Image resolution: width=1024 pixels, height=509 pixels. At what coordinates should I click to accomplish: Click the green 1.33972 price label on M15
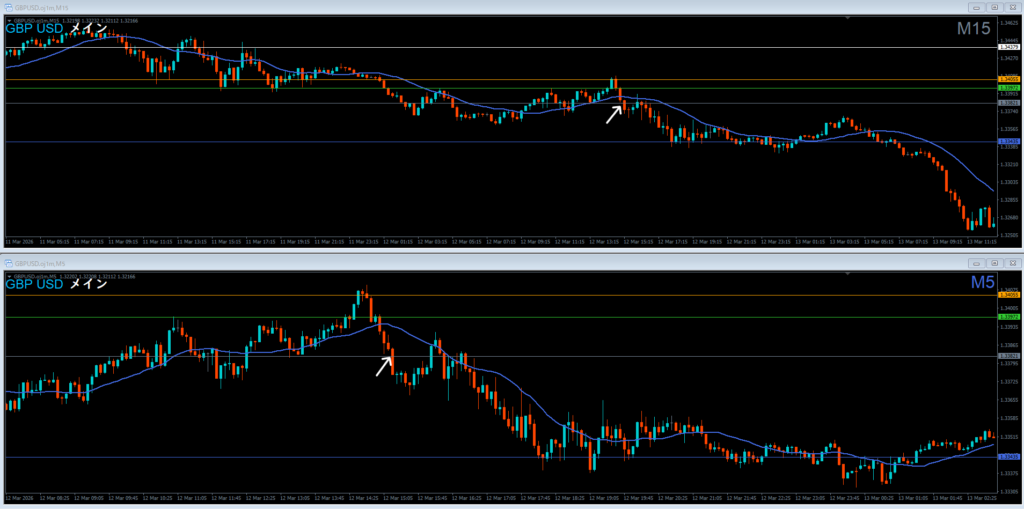1009,88
